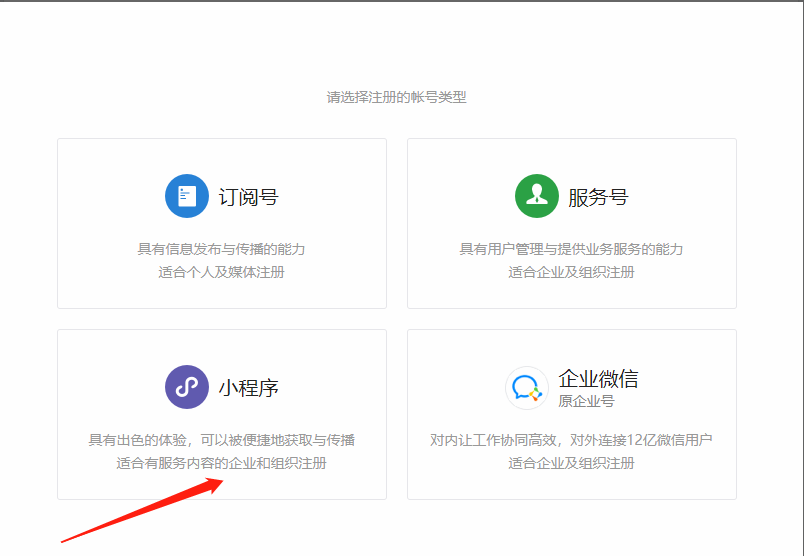Click the green 服务号 person icon
The width and height of the screenshot is (804, 556).
click(x=536, y=196)
